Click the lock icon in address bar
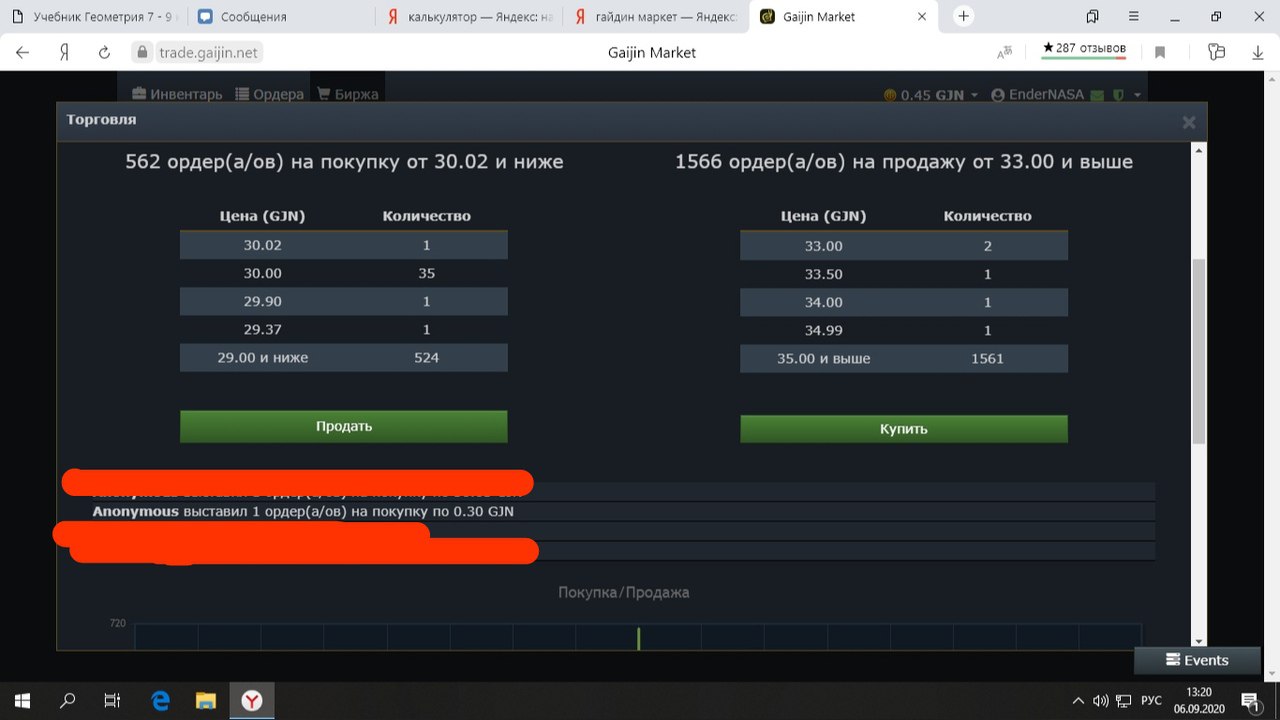Viewport: 1280px width, 720px height. 142,52
